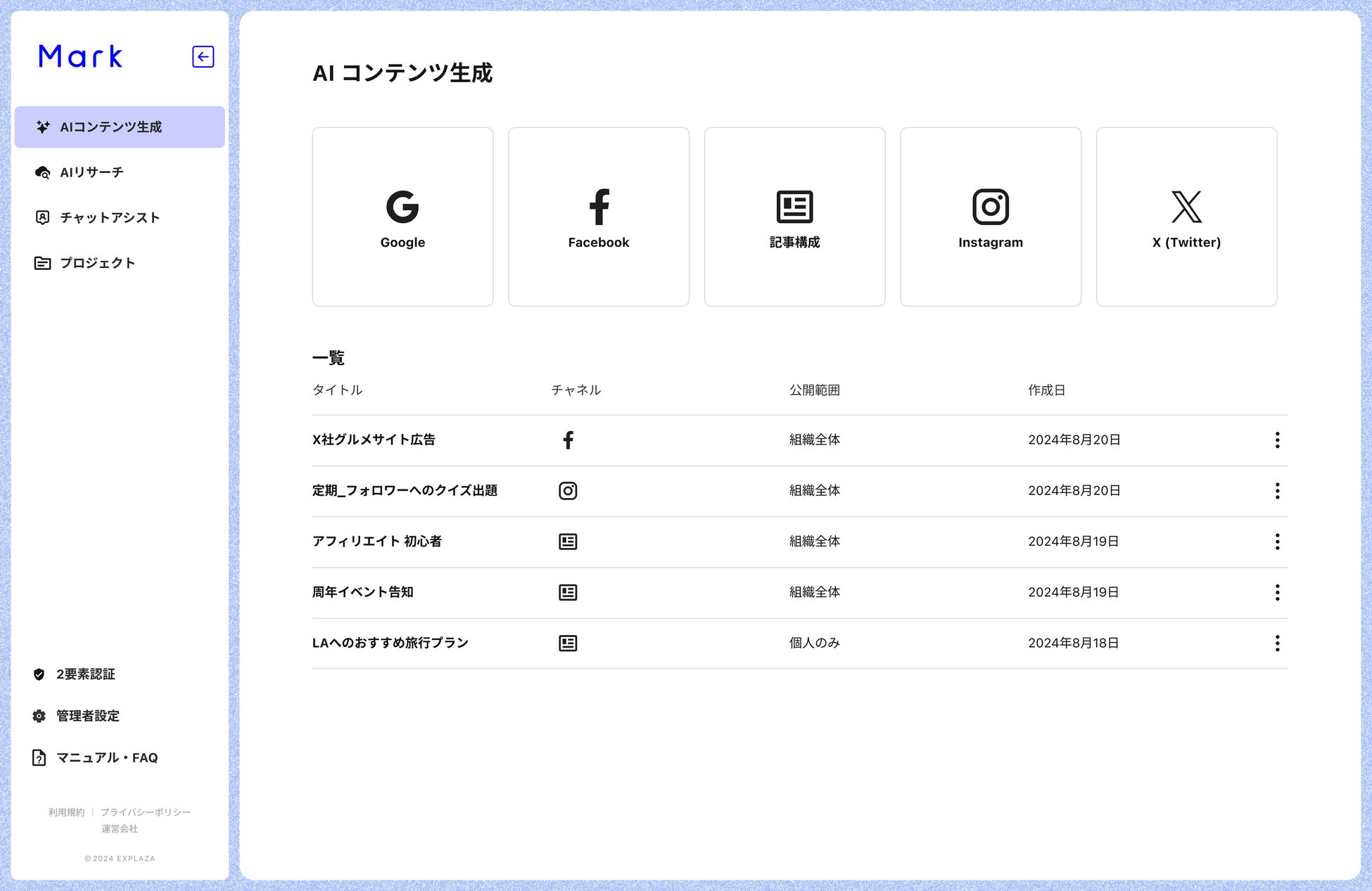Open 管理者設定 page
Screen dimensions: 1372x891
(87, 716)
